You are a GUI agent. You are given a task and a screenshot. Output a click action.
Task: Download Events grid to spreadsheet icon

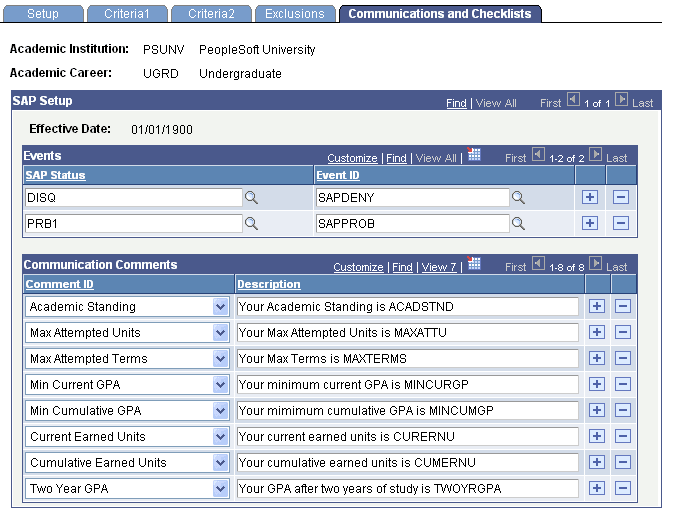point(474,154)
